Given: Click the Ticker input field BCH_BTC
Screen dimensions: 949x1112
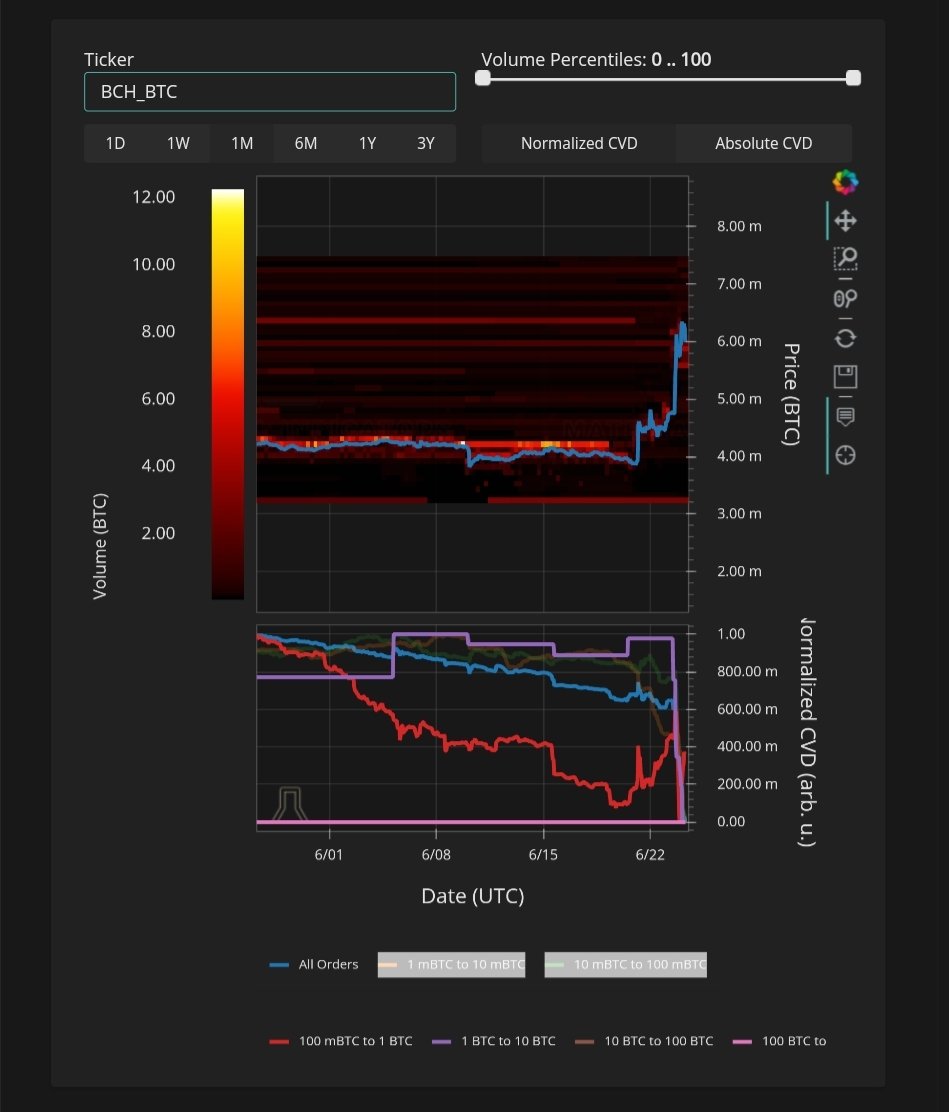Looking at the screenshot, I should pos(270,91).
